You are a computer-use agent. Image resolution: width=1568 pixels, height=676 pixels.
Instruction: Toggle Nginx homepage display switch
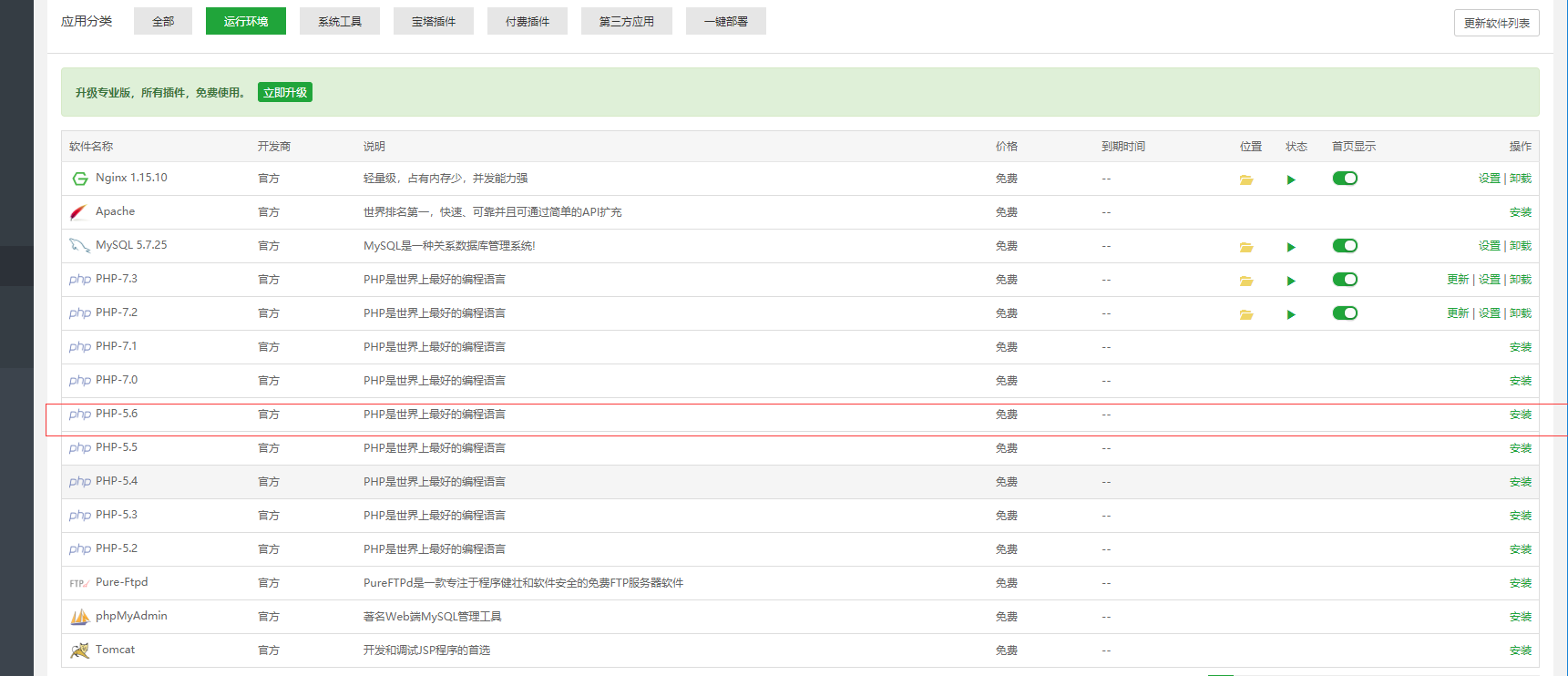click(1345, 178)
